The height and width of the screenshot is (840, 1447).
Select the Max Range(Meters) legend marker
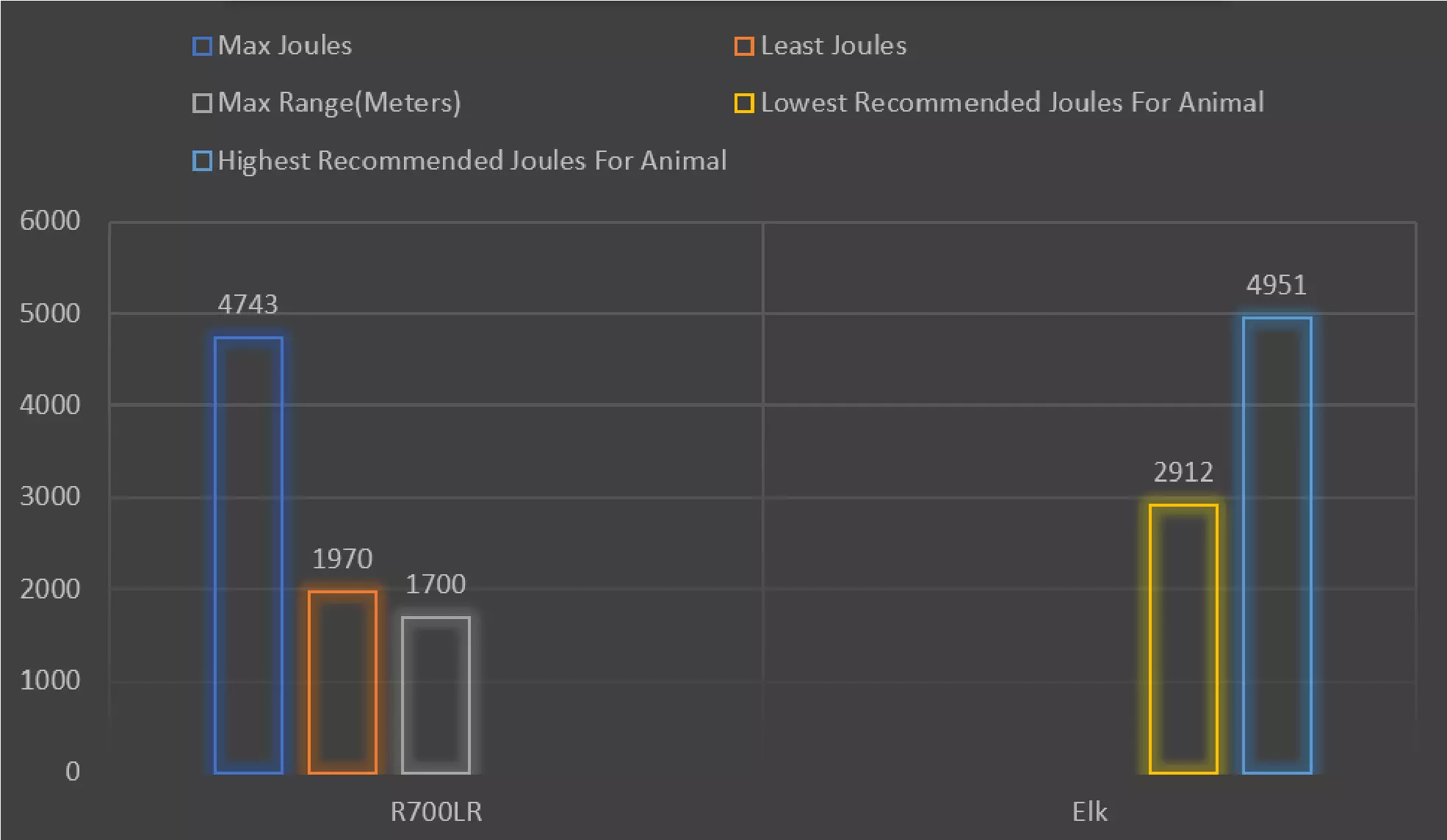[202, 103]
